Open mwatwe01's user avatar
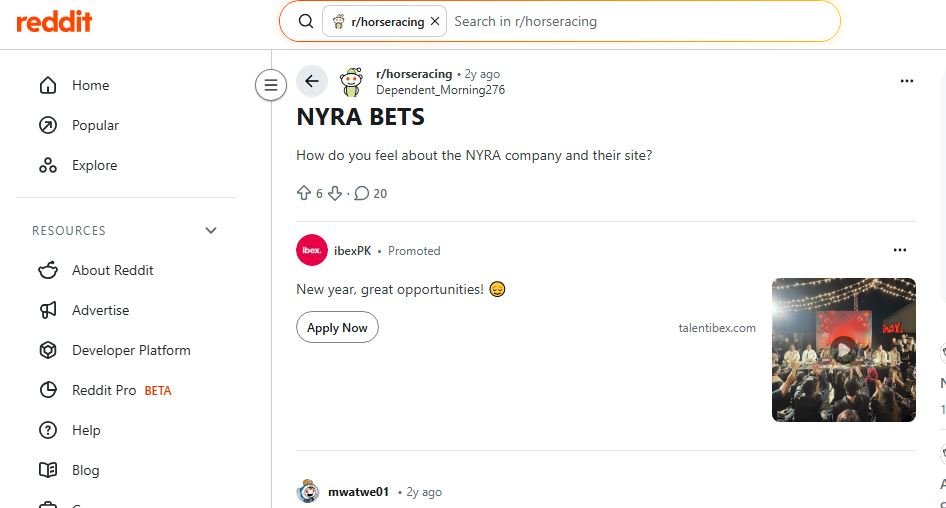Image resolution: width=946 pixels, height=508 pixels. point(308,491)
